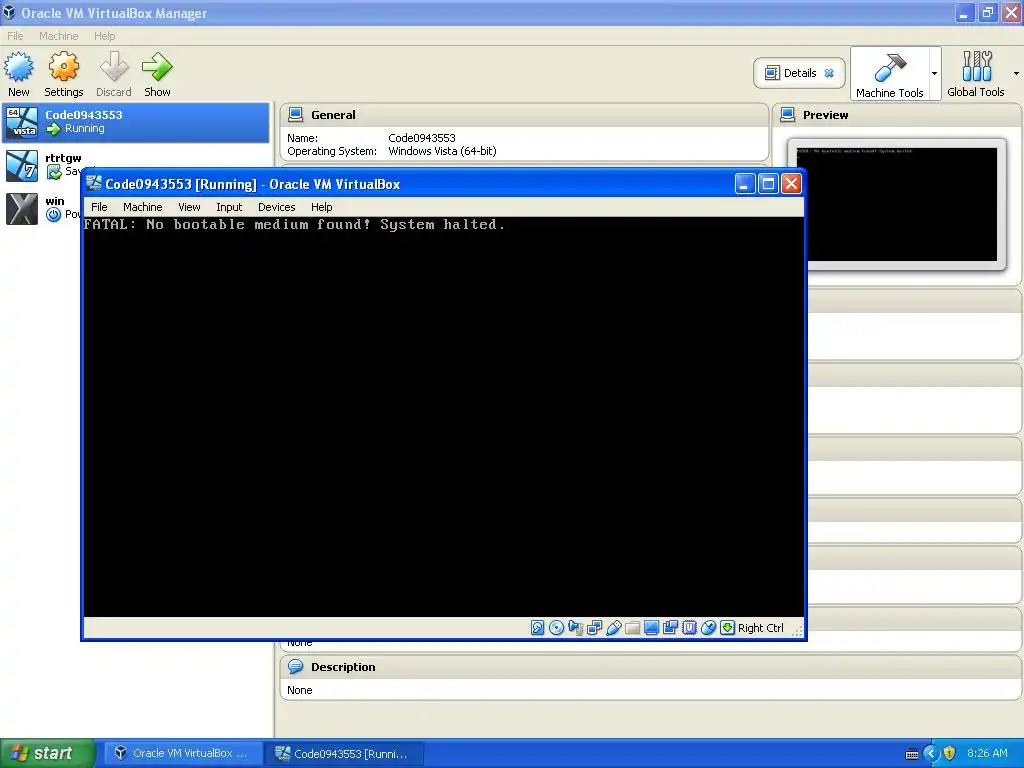
Task: Click the Details button
Action: pyautogui.click(x=799, y=73)
